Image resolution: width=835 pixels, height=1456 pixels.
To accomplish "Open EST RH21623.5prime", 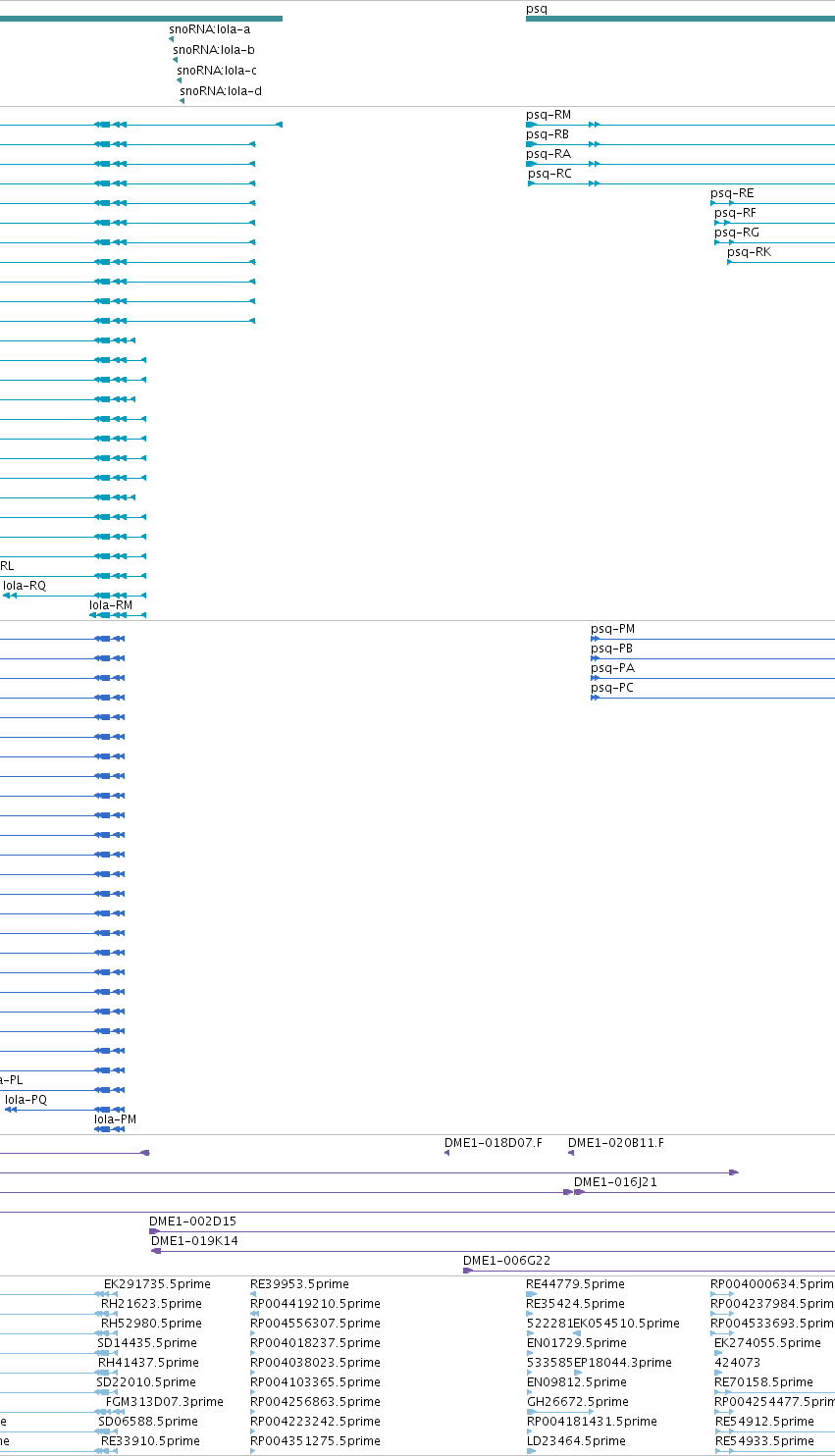I will (x=151, y=1304).
